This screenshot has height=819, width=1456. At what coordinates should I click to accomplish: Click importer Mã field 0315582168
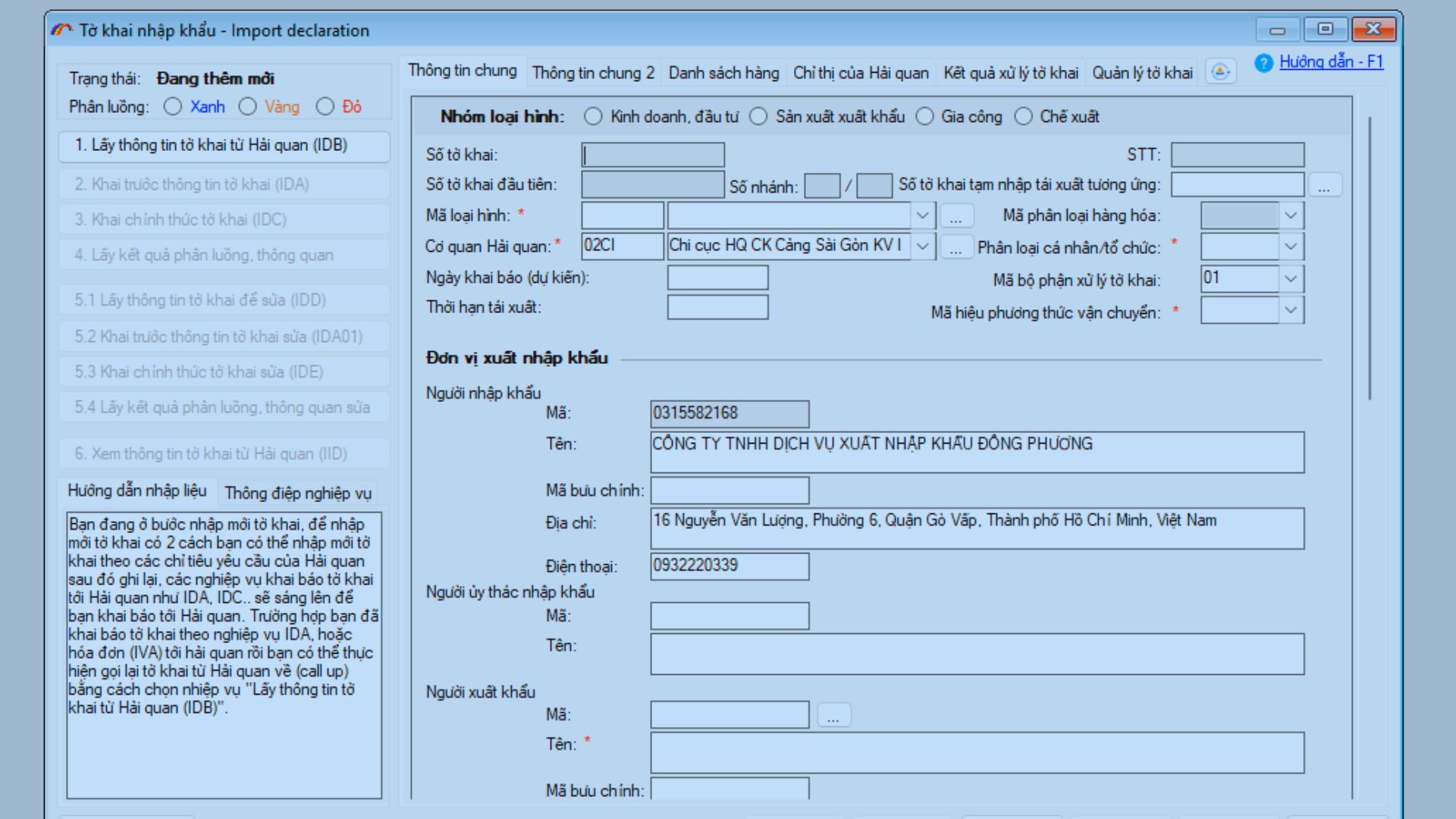[x=730, y=413]
